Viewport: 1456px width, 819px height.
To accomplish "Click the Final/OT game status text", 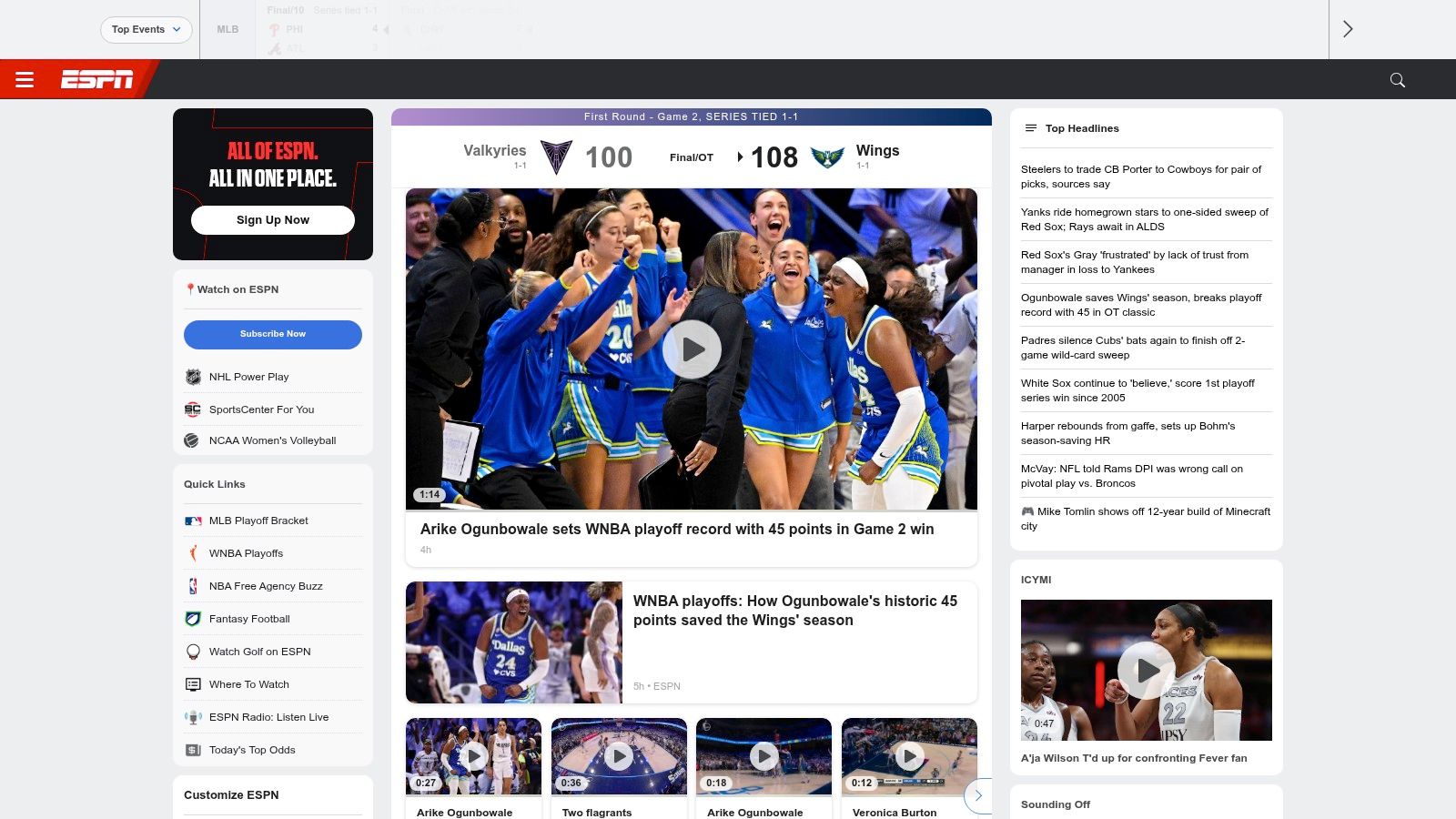I will point(692,157).
